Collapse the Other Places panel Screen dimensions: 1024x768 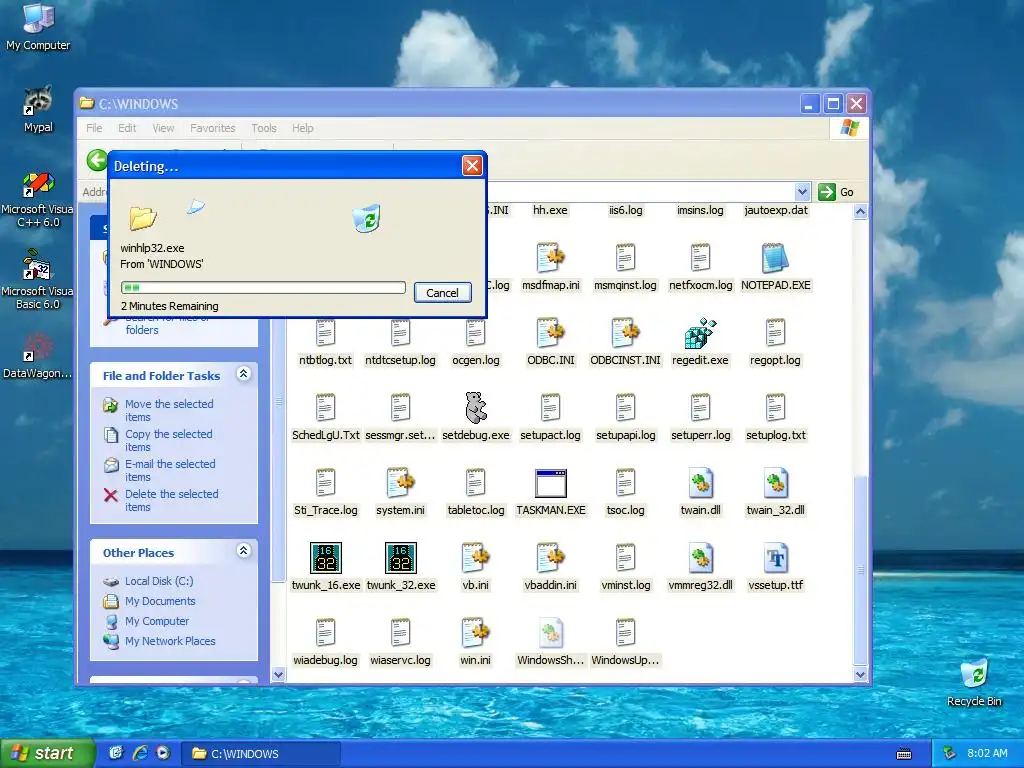[244, 551]
